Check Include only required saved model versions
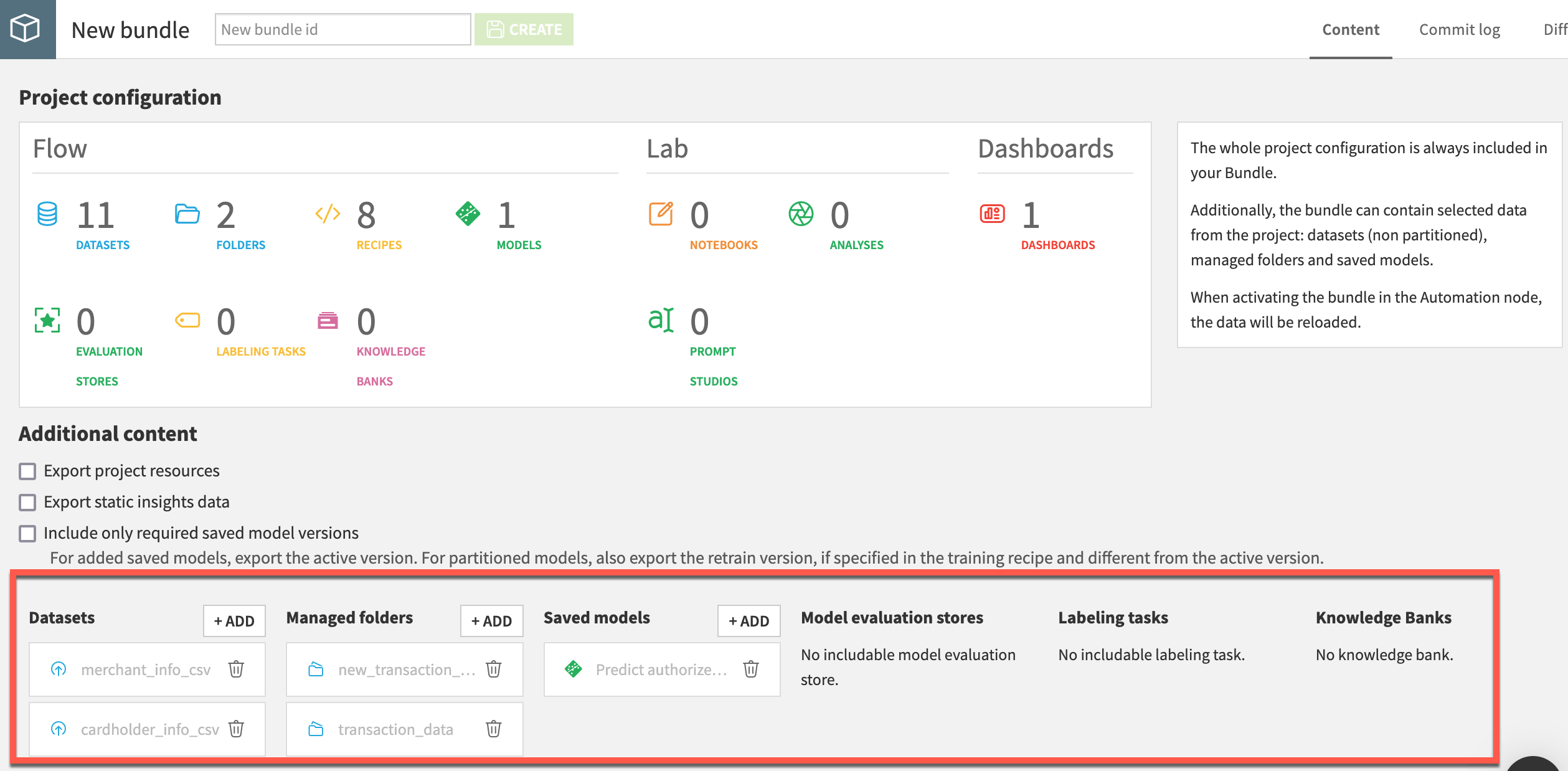 pyautogui.click(x=27, y=533)
